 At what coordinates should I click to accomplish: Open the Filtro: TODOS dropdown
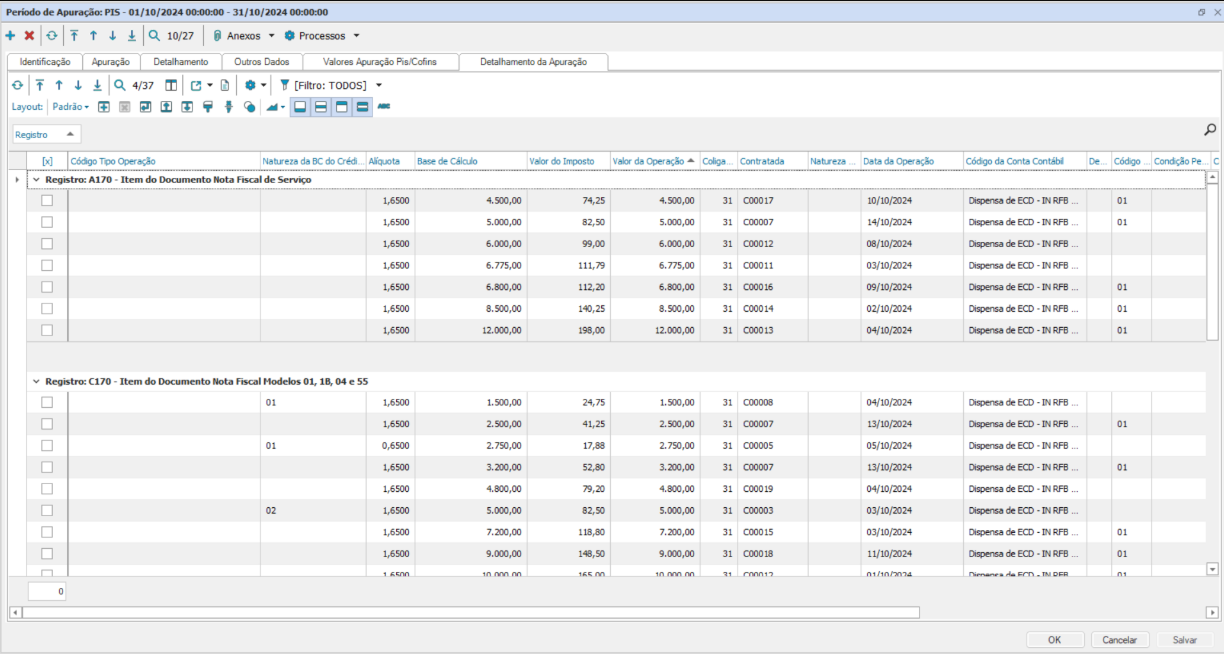[331, 85]
